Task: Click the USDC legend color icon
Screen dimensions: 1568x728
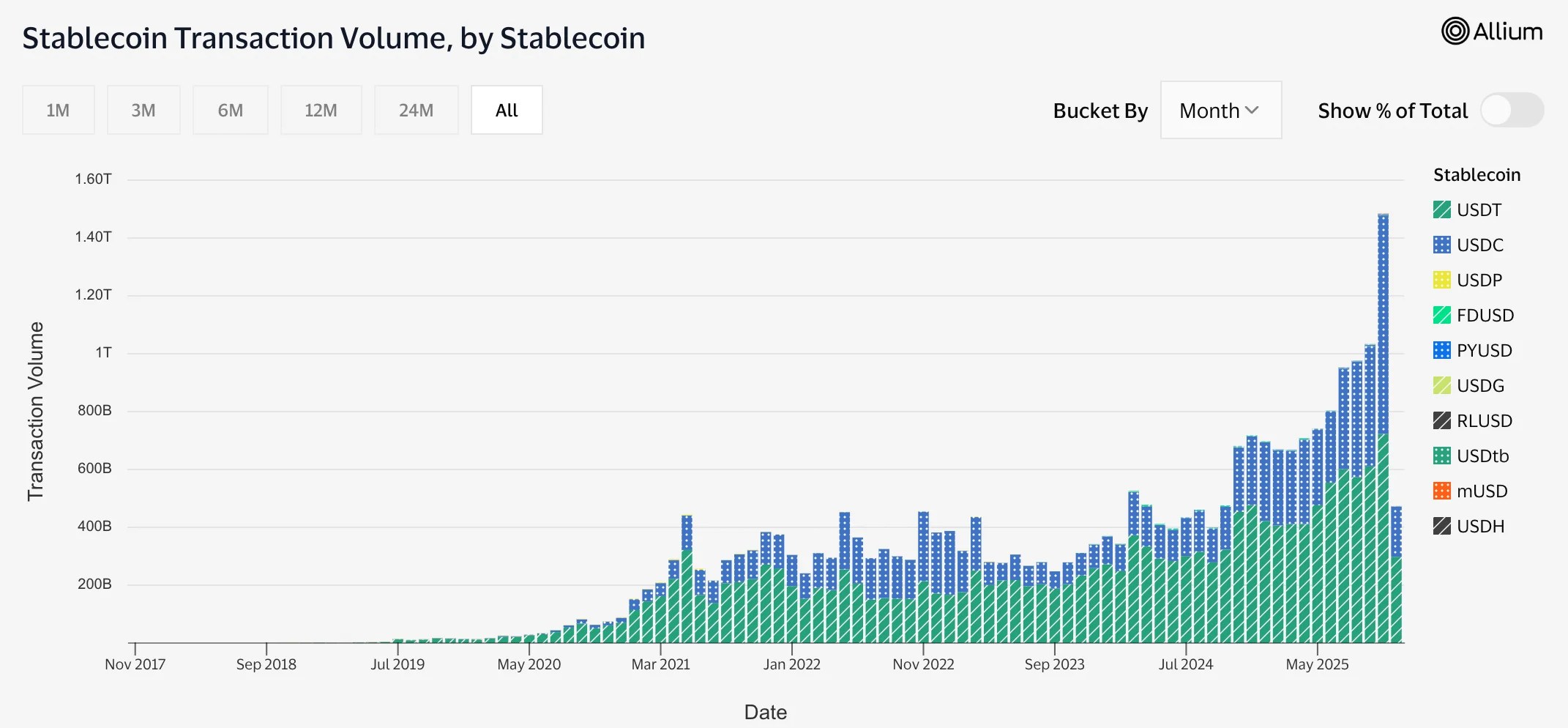Action: 1441,245
